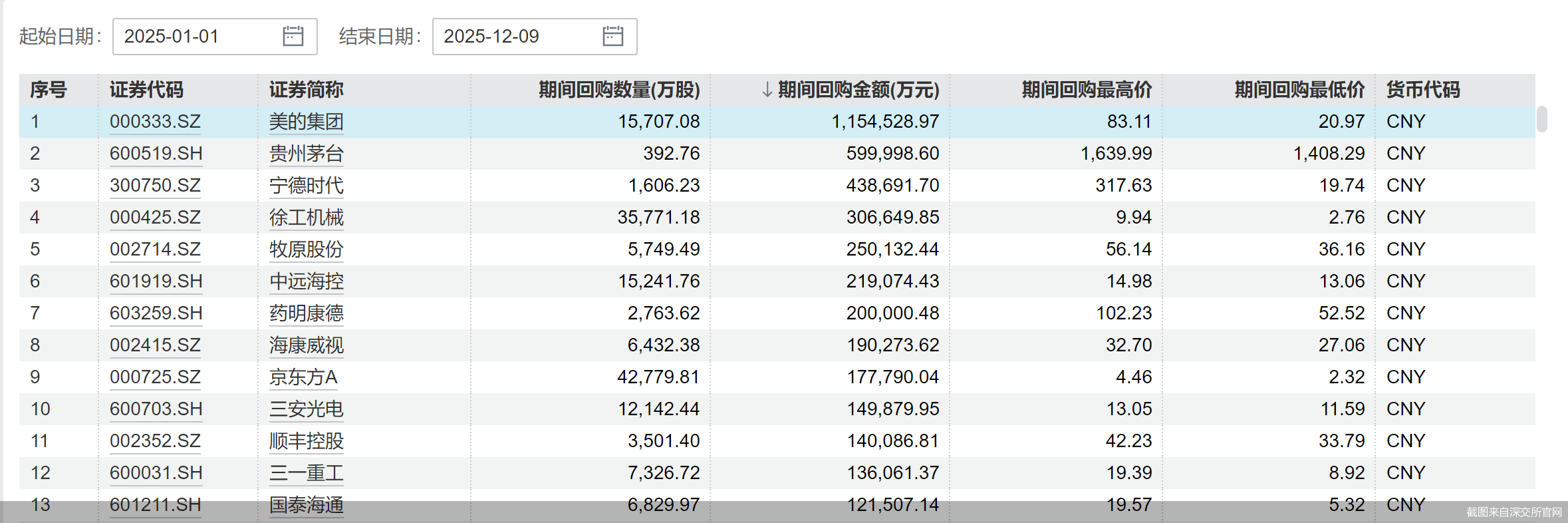This screenshot has height=523, width=1568.
Task: Open the end date calendar picker
Action: click(x=612, y=36)
